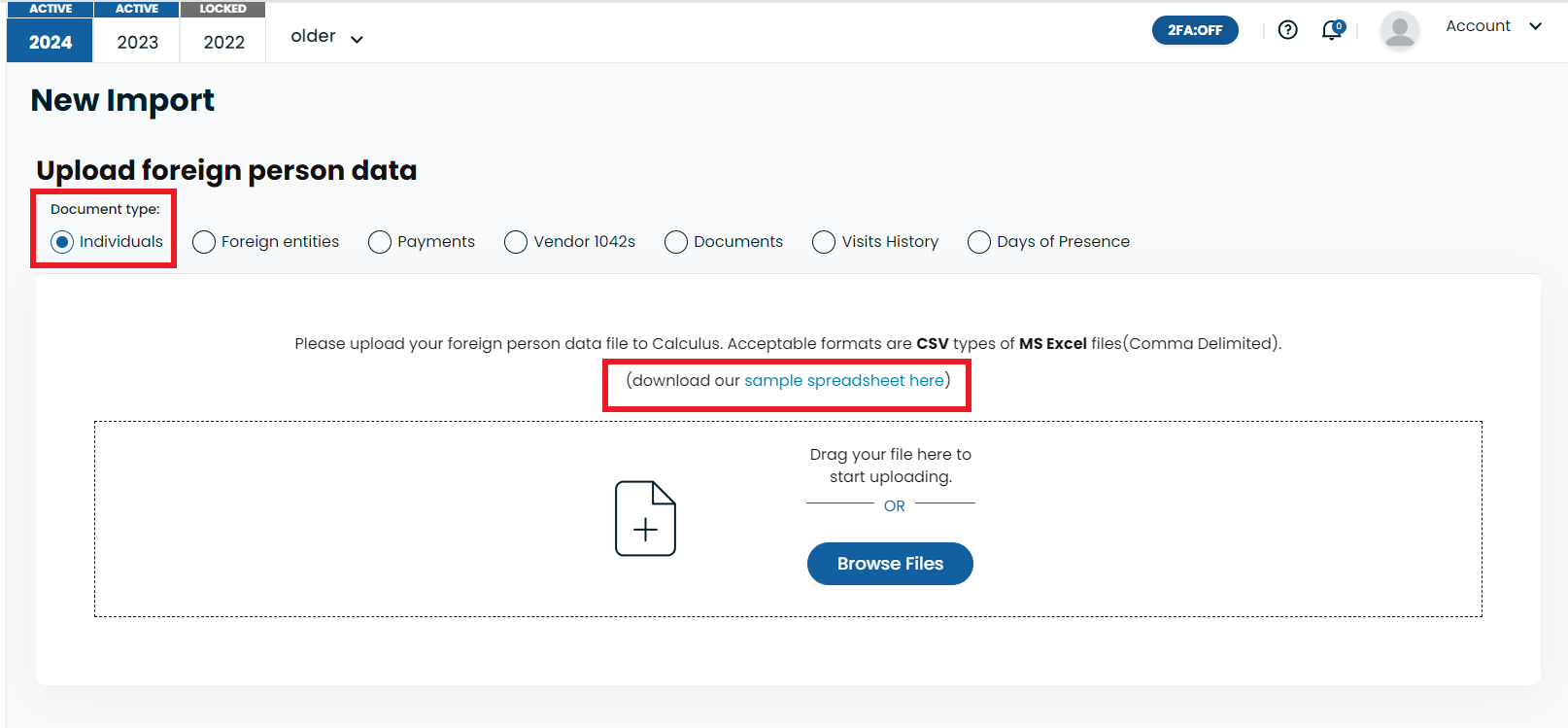This screenshot has height=728, width=1568.
Task: Expand the older years dropdown
Action: pos(327,37)
